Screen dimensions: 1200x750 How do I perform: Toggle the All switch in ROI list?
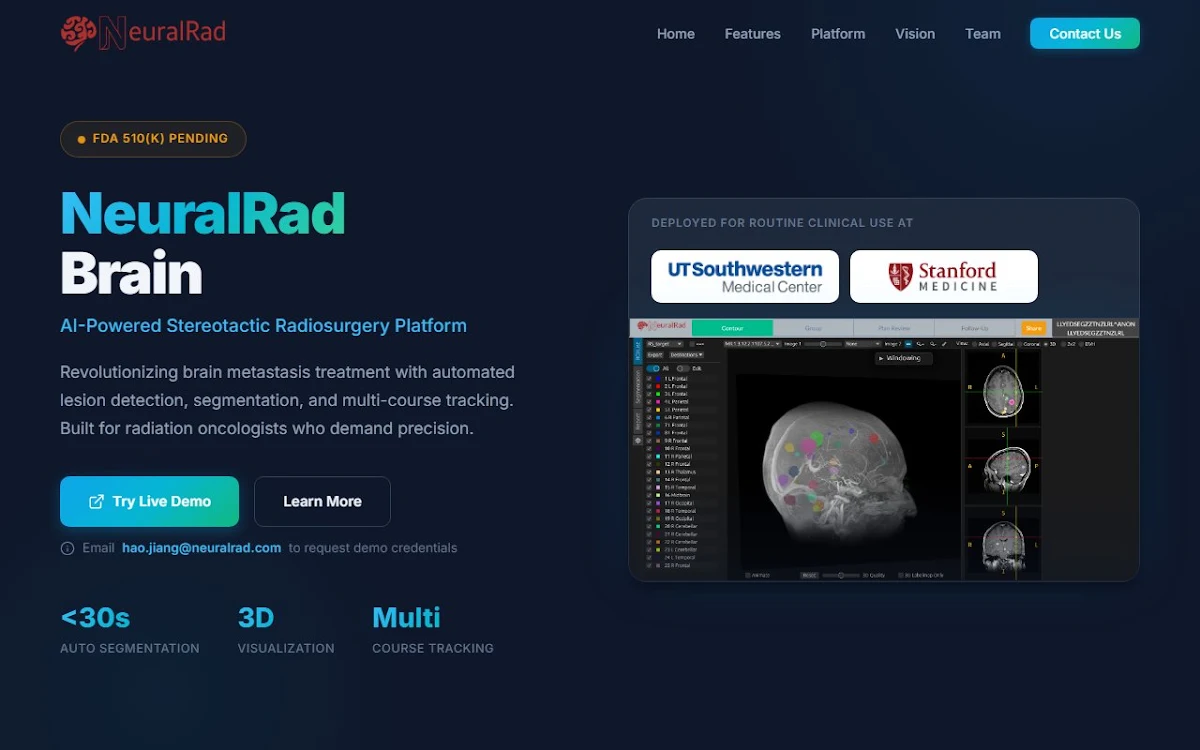pos(653,368)
